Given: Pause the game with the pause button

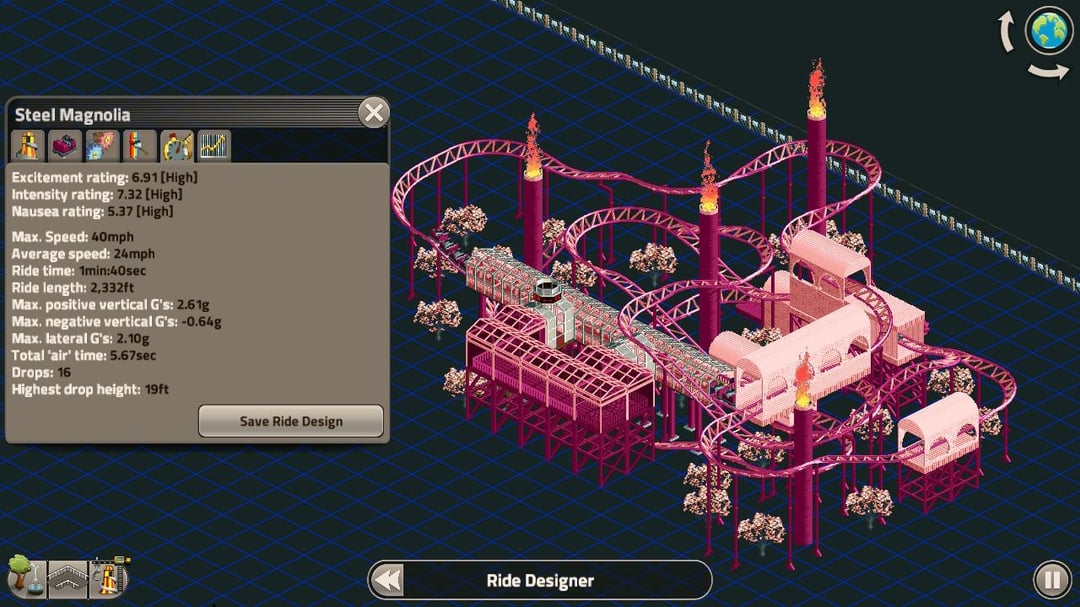Looking at the screenshot, I should coord(1051,579).
